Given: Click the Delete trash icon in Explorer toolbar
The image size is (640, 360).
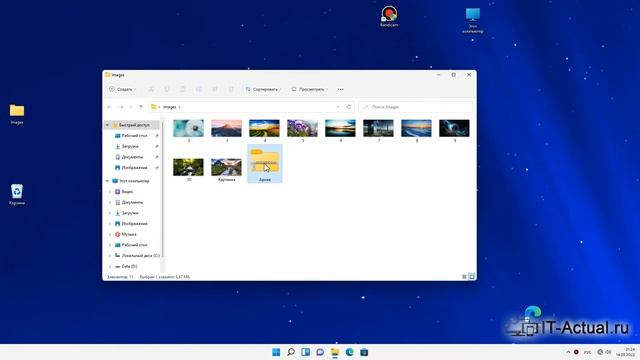Looking at the screenshot, I should point(231,89).
